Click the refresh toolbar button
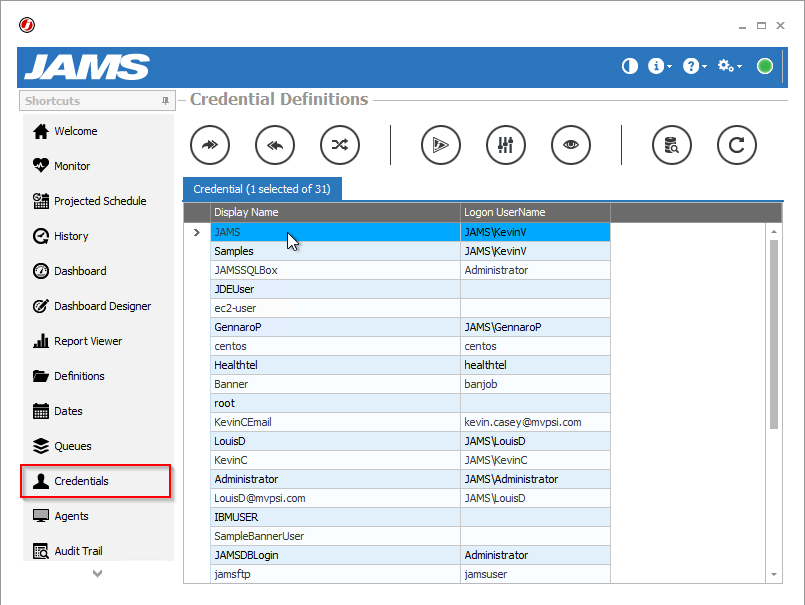805x605 pixels. point(737,145)
